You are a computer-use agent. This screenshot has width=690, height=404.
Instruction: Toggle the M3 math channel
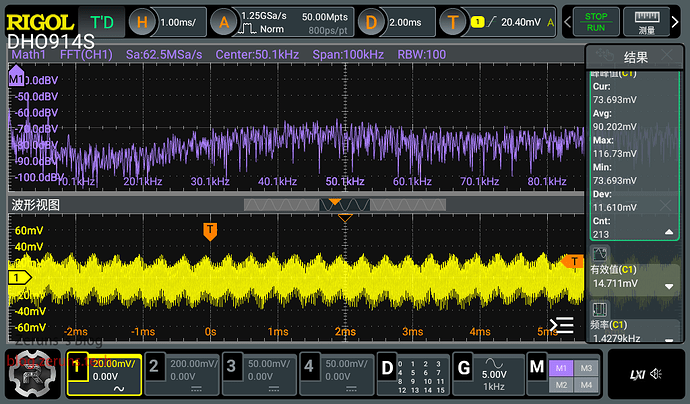(x=585, y=368)
